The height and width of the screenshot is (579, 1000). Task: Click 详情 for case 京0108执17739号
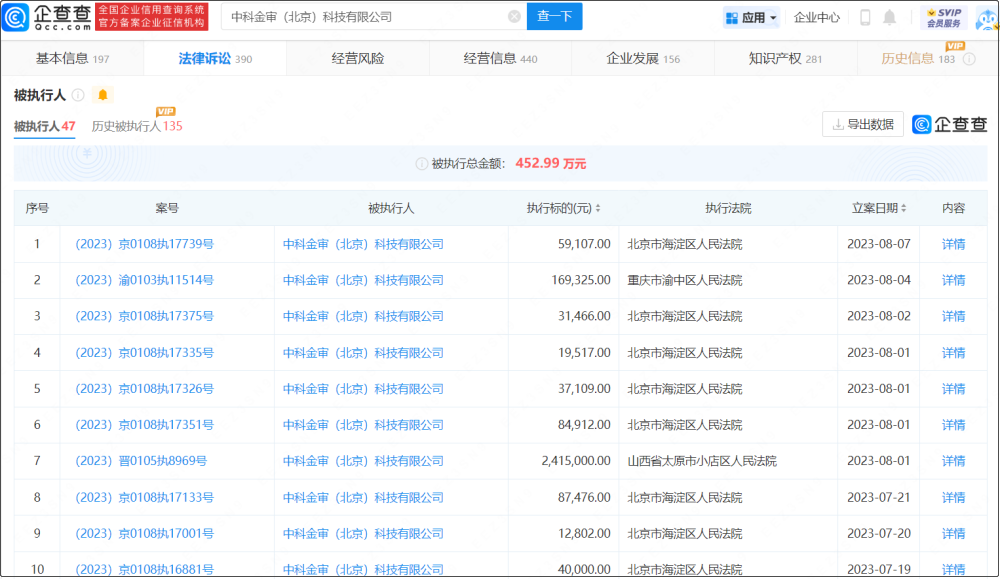click(x=953, y=244)
